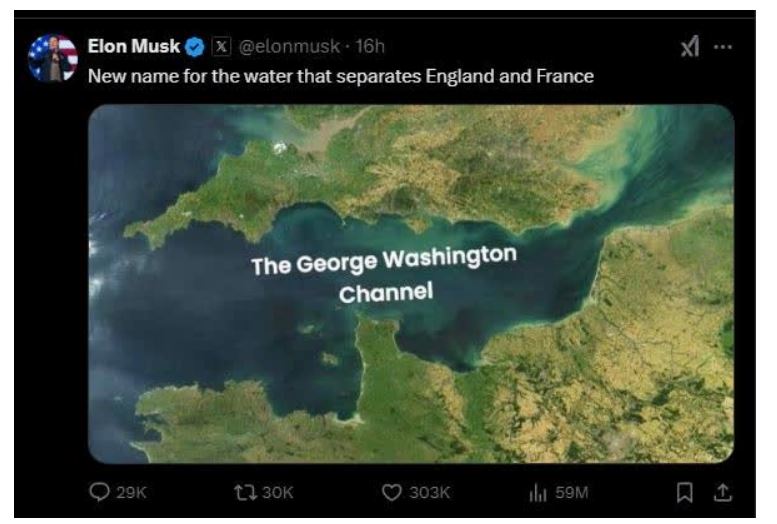The height and width of the screenshot is (524, 777).
Task: Click the tweet text about England and France
Action: (340, 76)
